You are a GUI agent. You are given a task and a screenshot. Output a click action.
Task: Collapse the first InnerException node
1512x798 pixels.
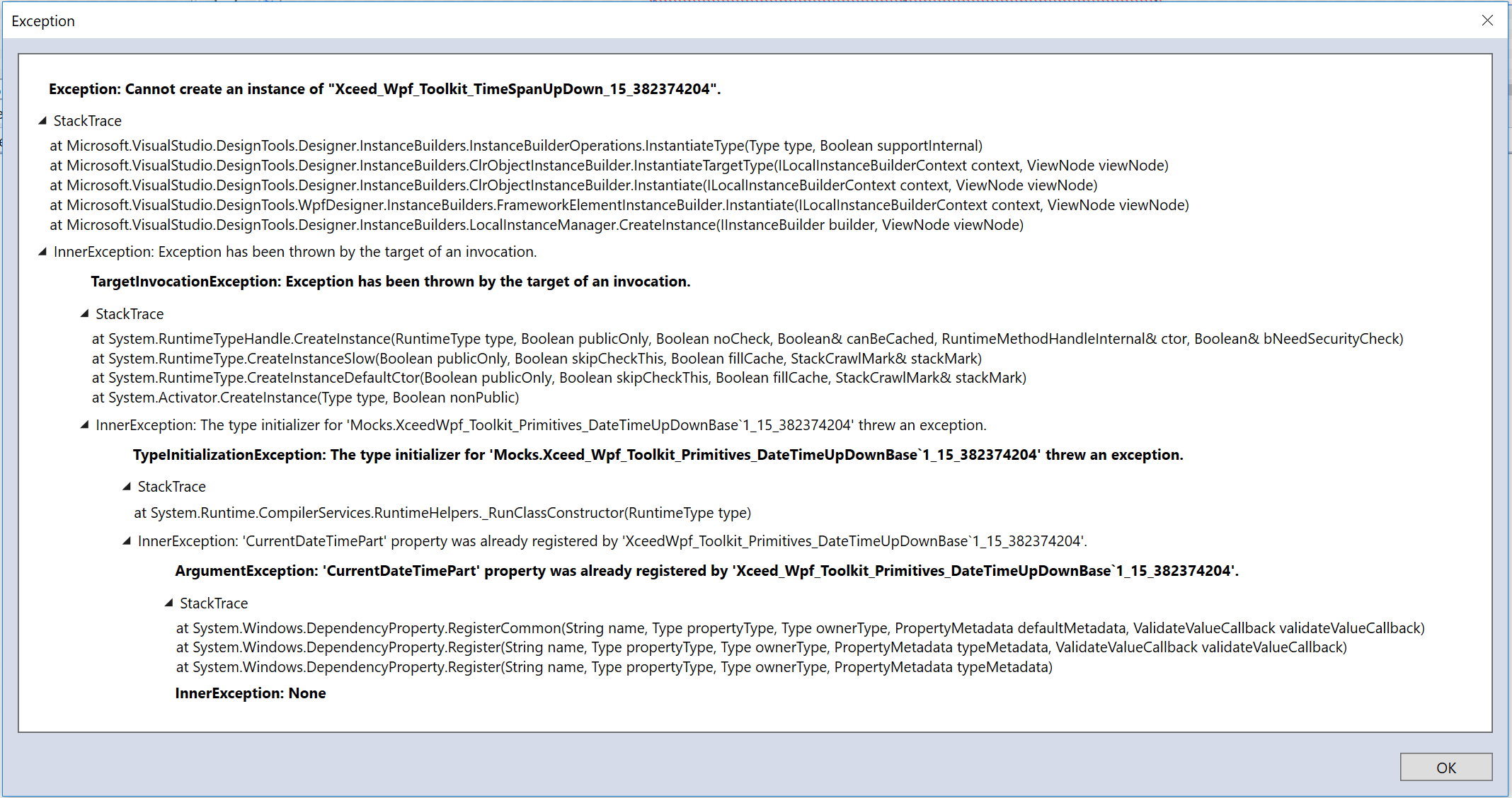41,251
